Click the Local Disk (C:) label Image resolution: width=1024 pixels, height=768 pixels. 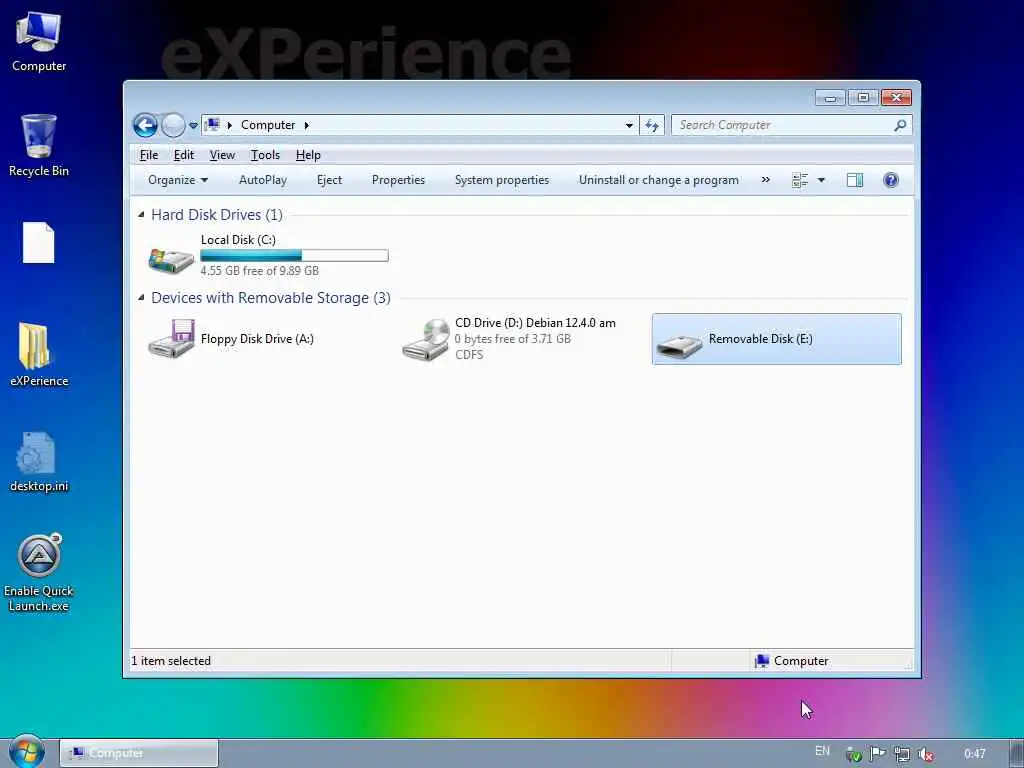[x=238, y=240]
